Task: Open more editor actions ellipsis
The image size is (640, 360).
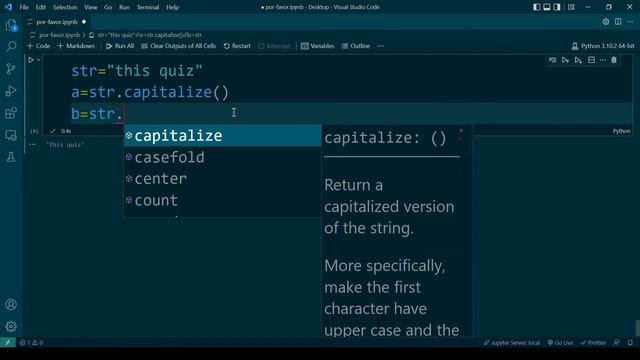Action: point(630,22)
